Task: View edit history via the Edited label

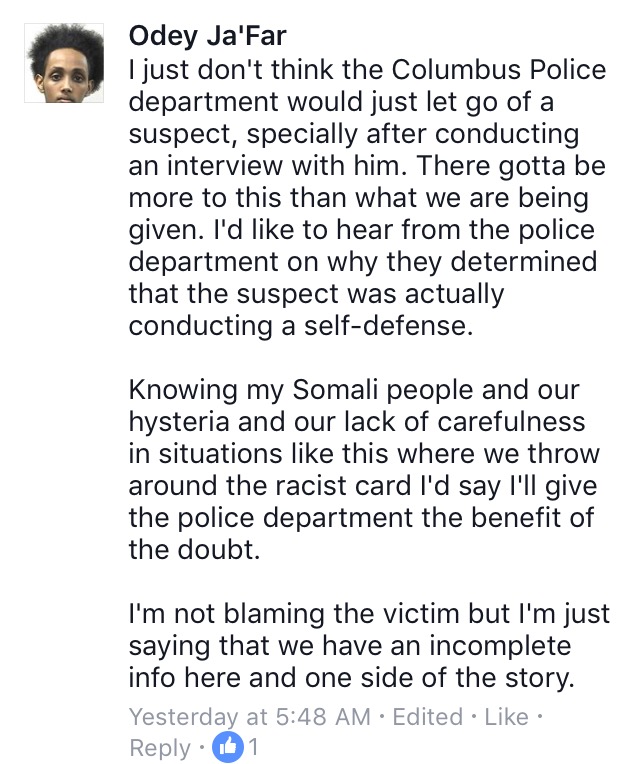Action: (428, 717)
